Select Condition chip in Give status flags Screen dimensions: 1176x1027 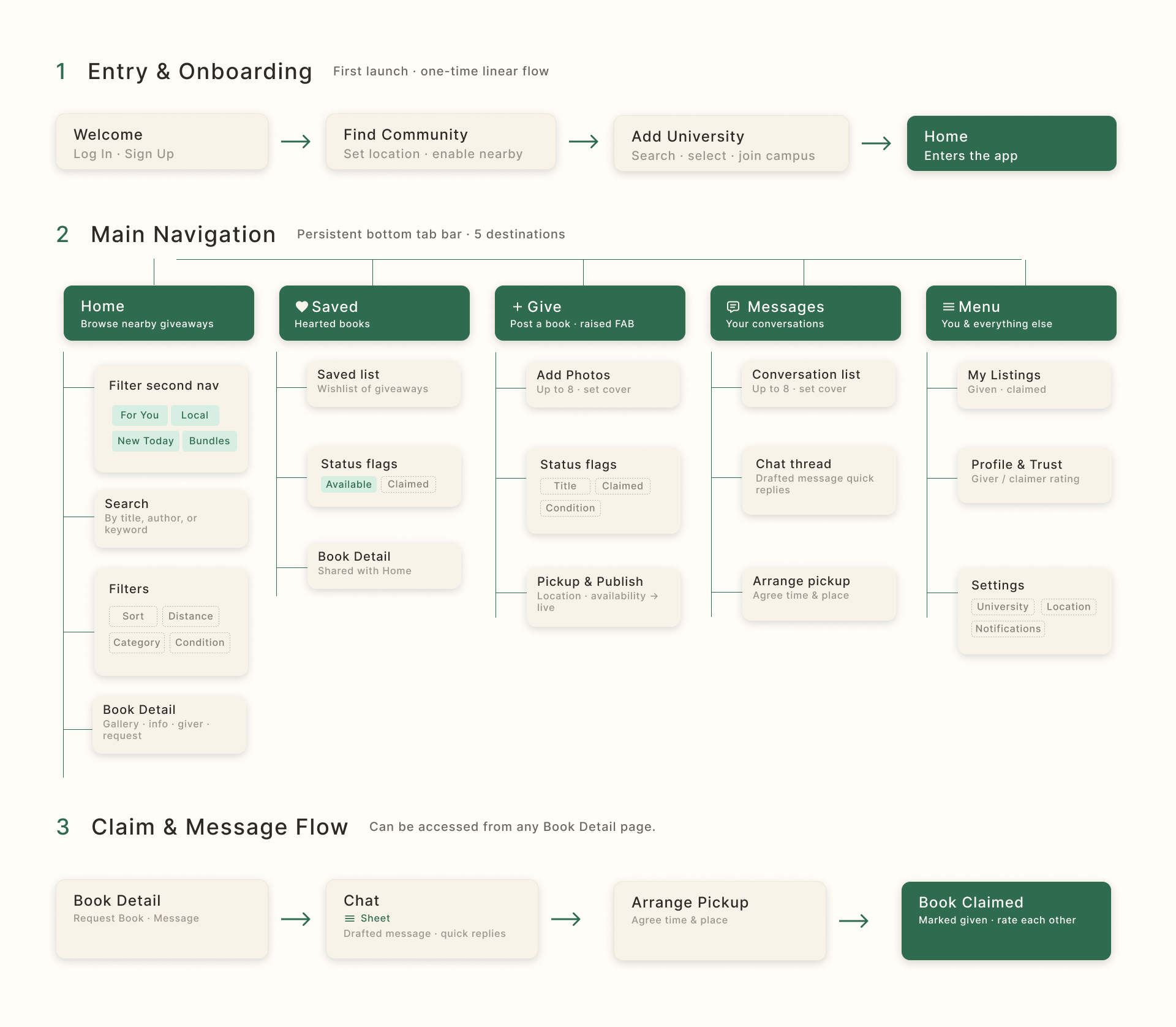tap(570, 508)
